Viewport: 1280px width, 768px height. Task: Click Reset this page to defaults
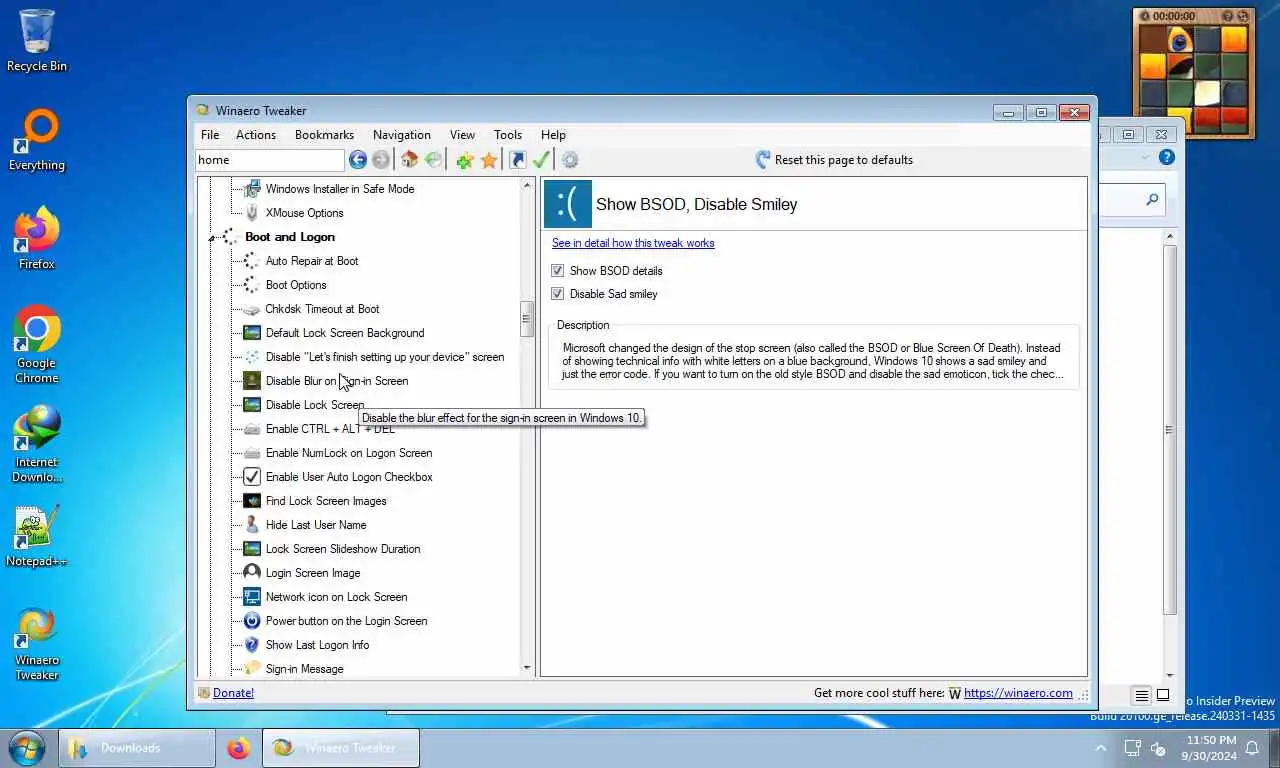[834, 160]
